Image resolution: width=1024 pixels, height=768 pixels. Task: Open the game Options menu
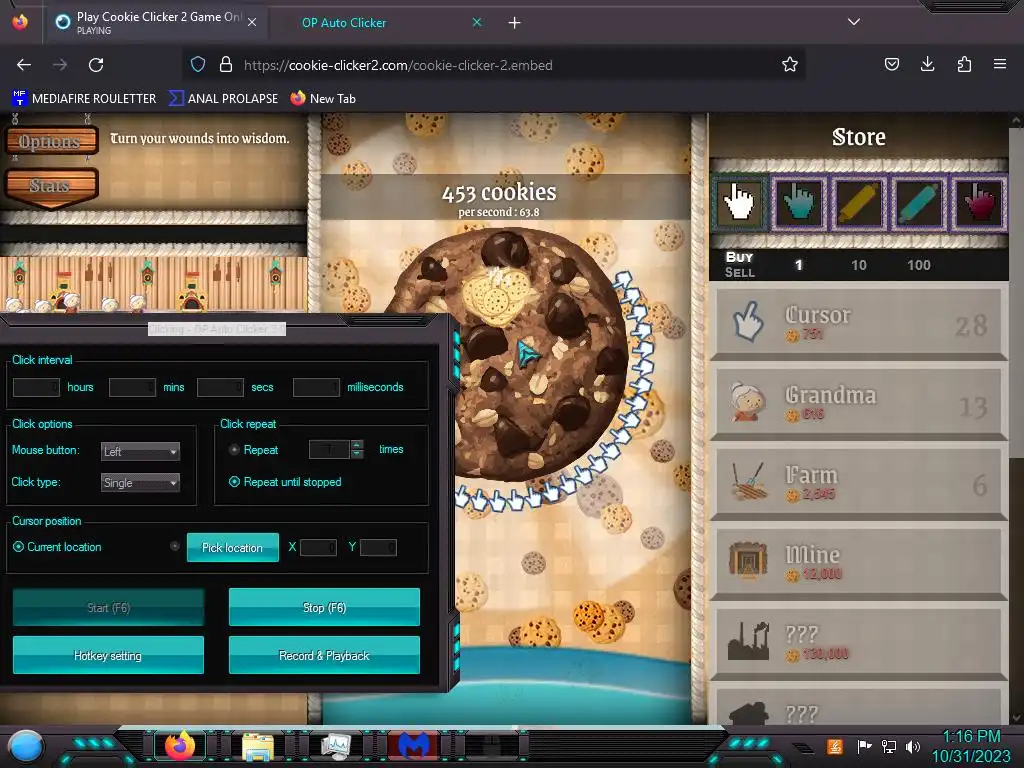(51, 141)
